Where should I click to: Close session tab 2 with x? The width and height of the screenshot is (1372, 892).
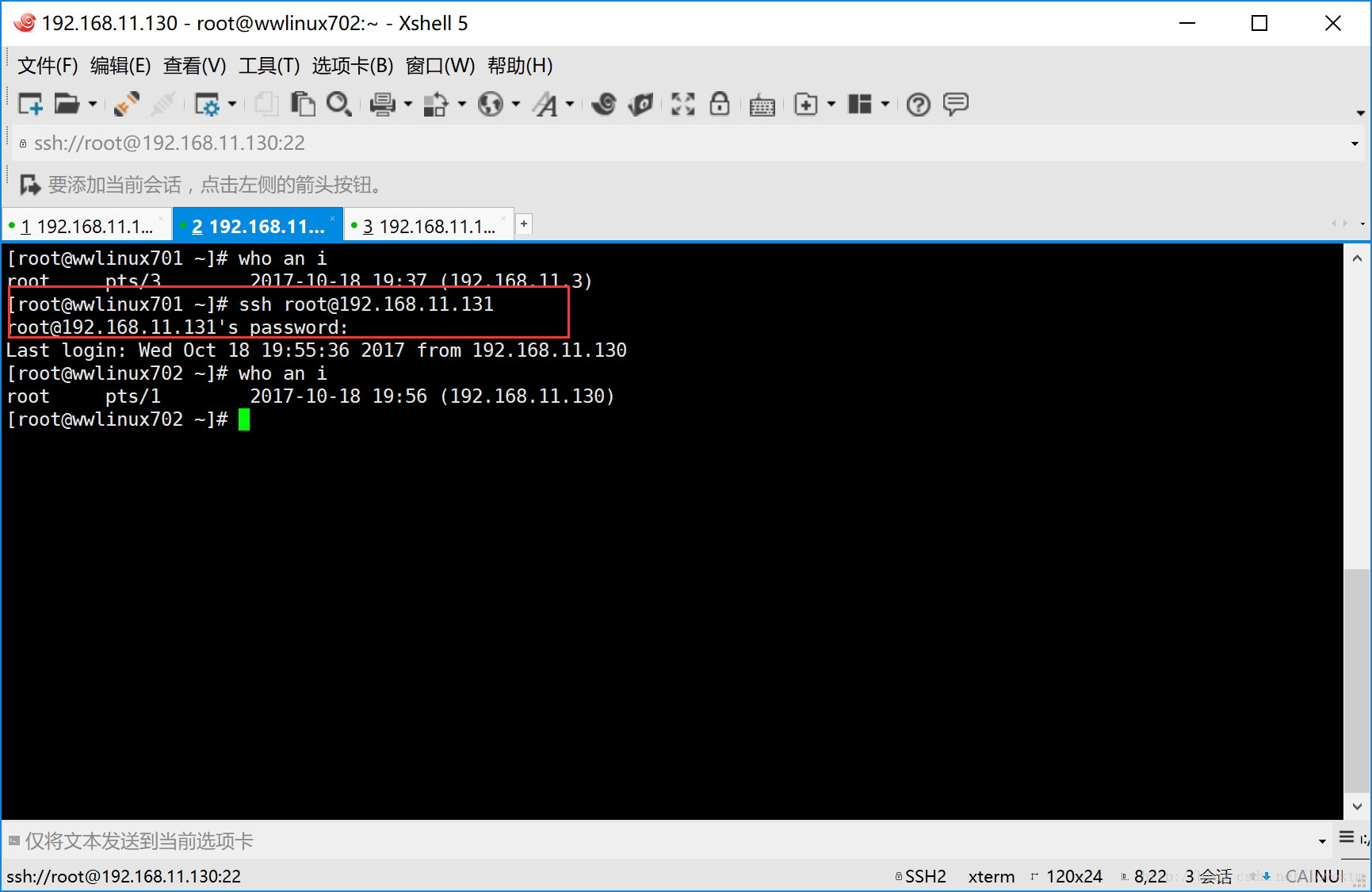(333, 218)
